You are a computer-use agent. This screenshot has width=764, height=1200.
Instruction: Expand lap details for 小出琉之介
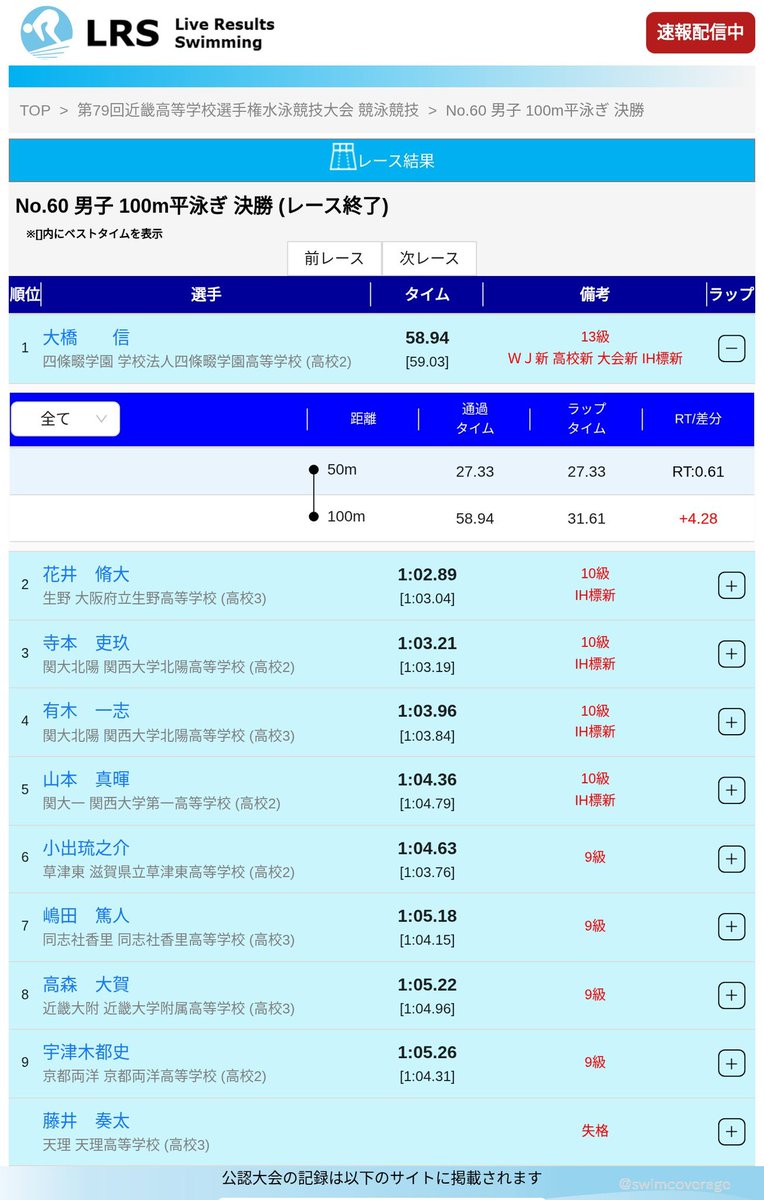point(731,859)
